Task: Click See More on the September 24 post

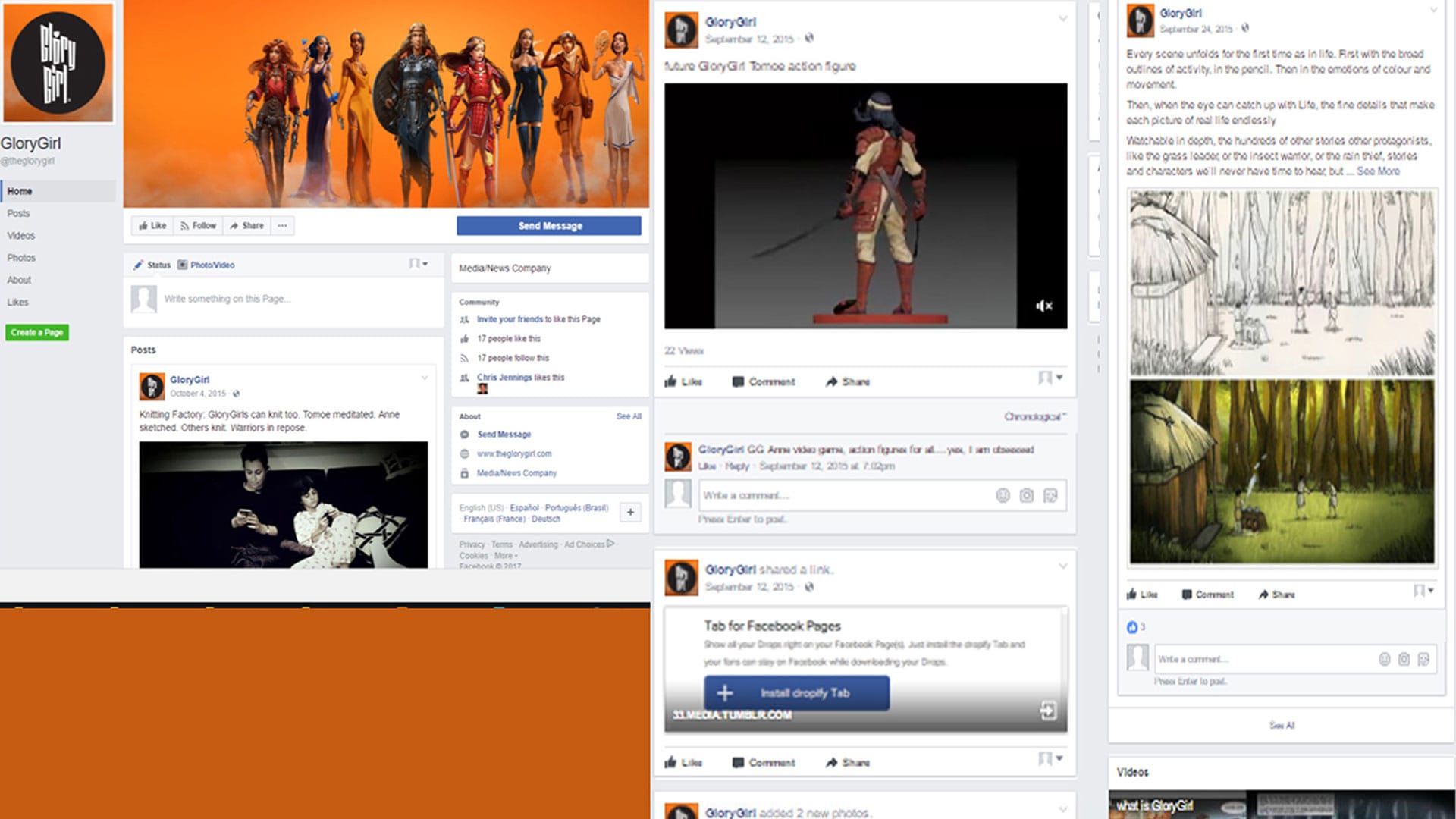Action: coord(1378,171)
